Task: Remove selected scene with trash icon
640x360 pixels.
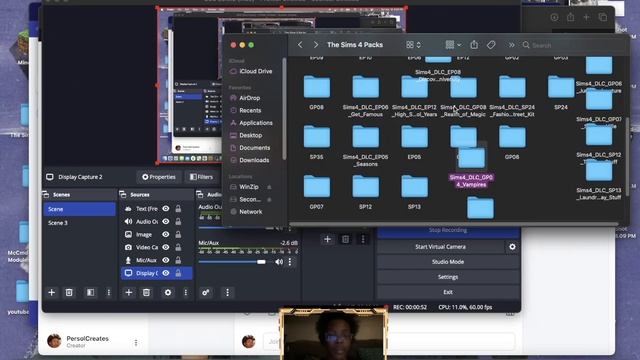Action: pyautogui.click(x=69, y=292)
